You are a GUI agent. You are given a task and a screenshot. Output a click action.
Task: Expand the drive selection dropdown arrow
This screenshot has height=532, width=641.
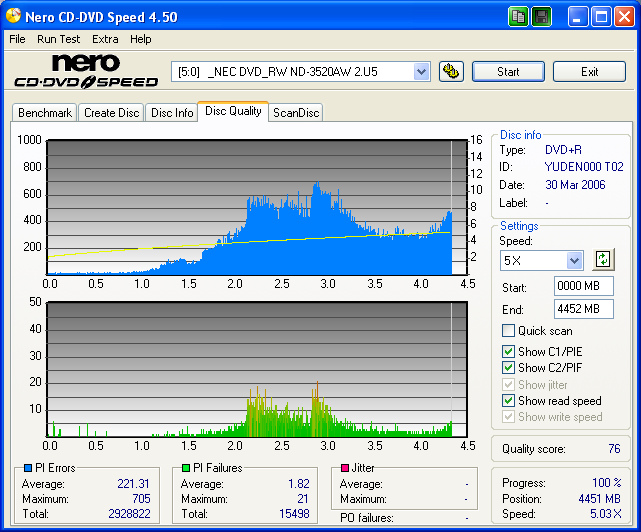[x=421, y=72]
